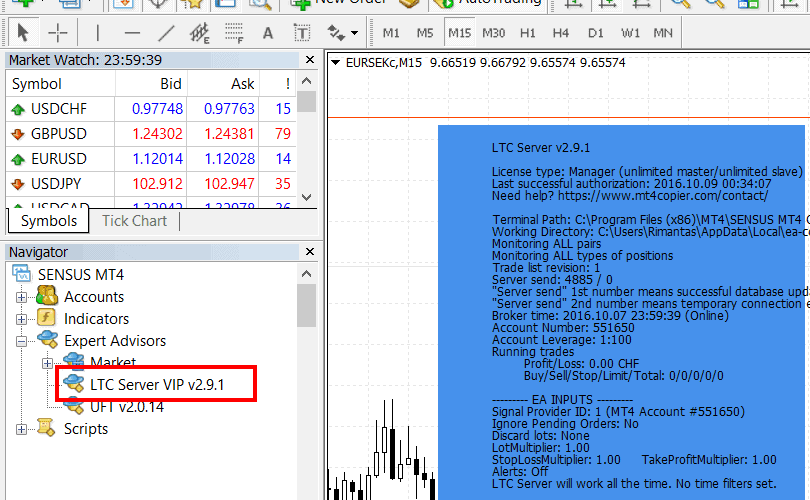Switch chart to D1 timeframe
Viewport: 810px width, 500px height.
(x=596, y=33)
